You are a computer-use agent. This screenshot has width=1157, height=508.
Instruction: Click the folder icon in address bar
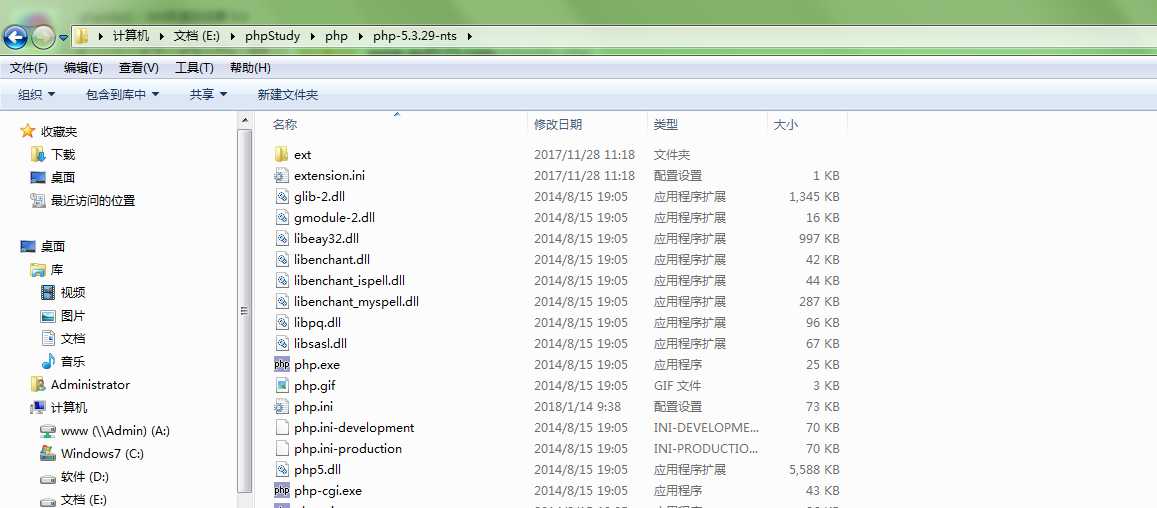tap(83, 35)
